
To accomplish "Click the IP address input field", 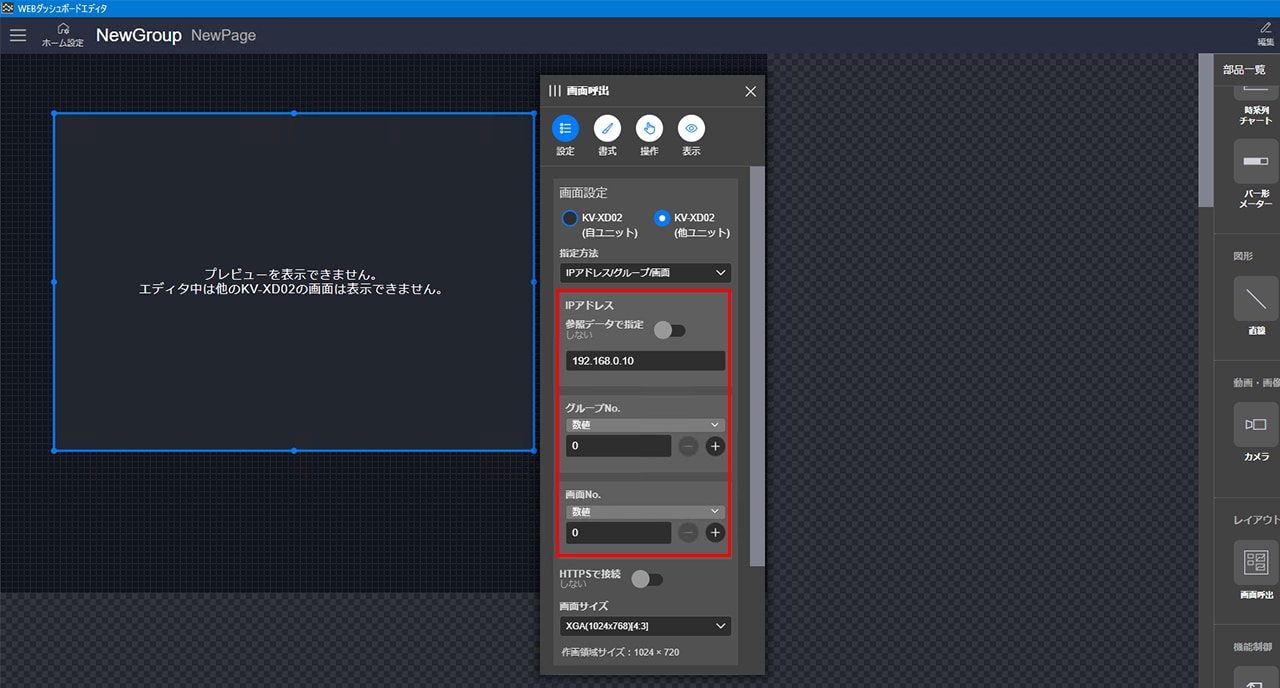I will click(x=645, y=361).
